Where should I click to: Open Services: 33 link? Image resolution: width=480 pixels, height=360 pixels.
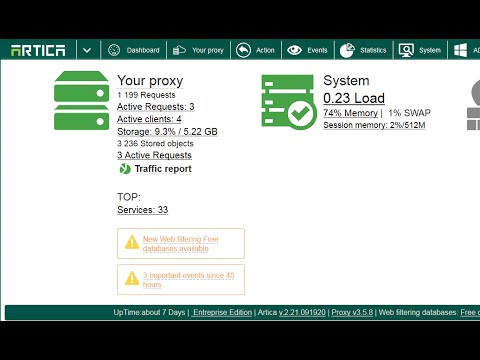tap(143, 210)
